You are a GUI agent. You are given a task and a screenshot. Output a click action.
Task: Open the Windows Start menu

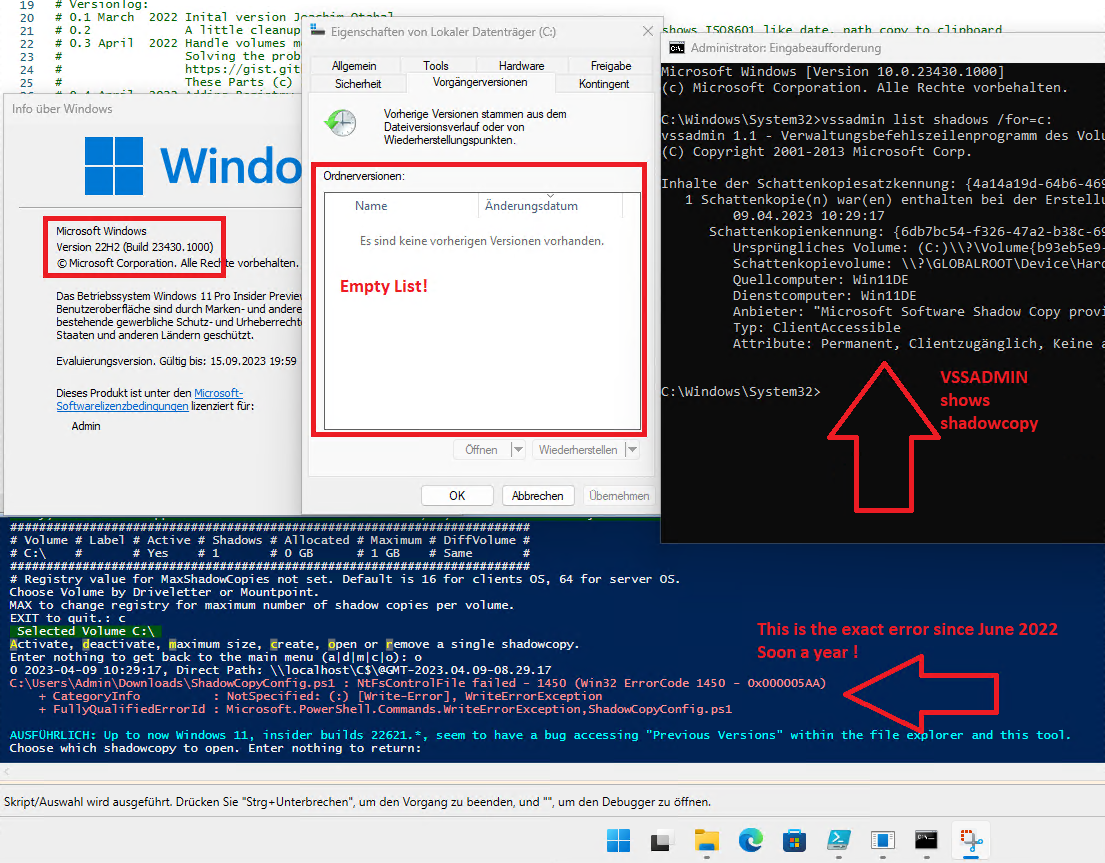[618, 840]
